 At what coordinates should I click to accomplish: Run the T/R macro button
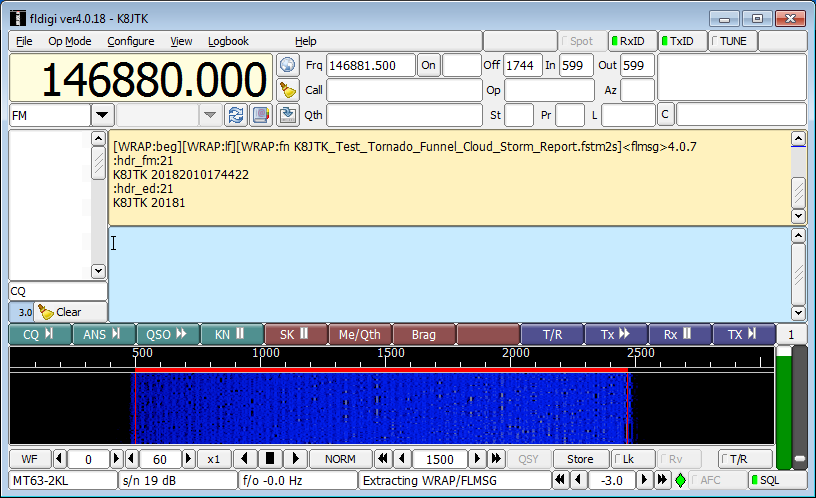(x=552, y=334)
